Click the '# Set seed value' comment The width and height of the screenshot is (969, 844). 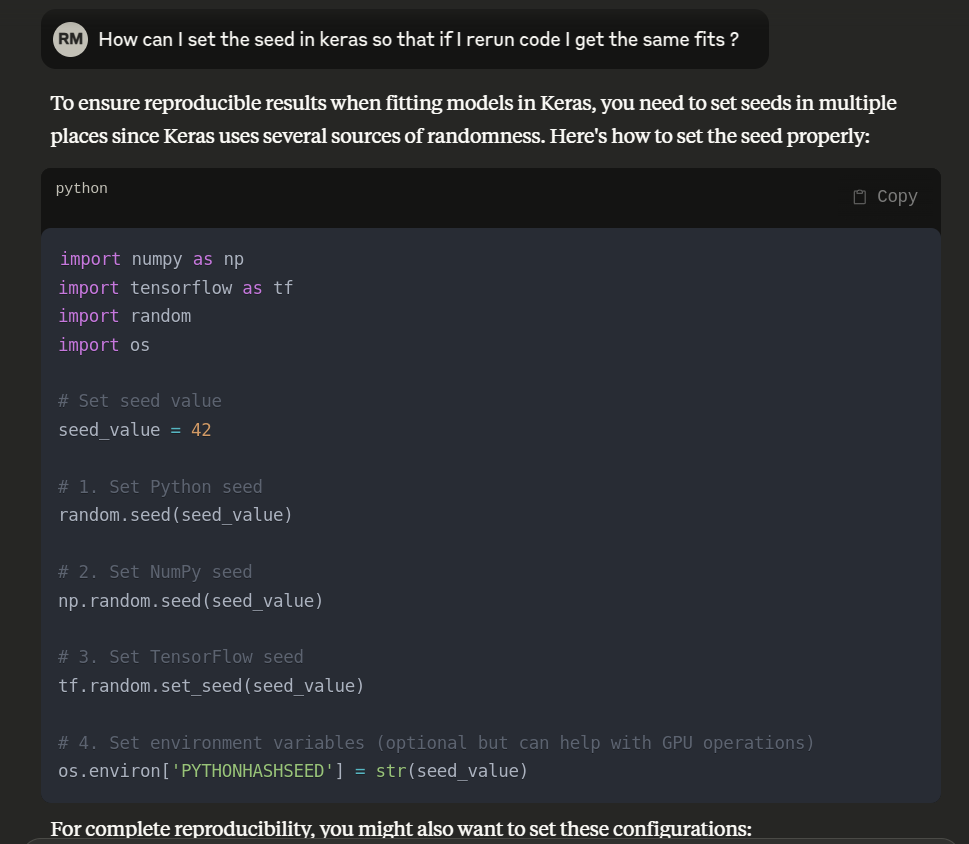(x=140, y=401)
